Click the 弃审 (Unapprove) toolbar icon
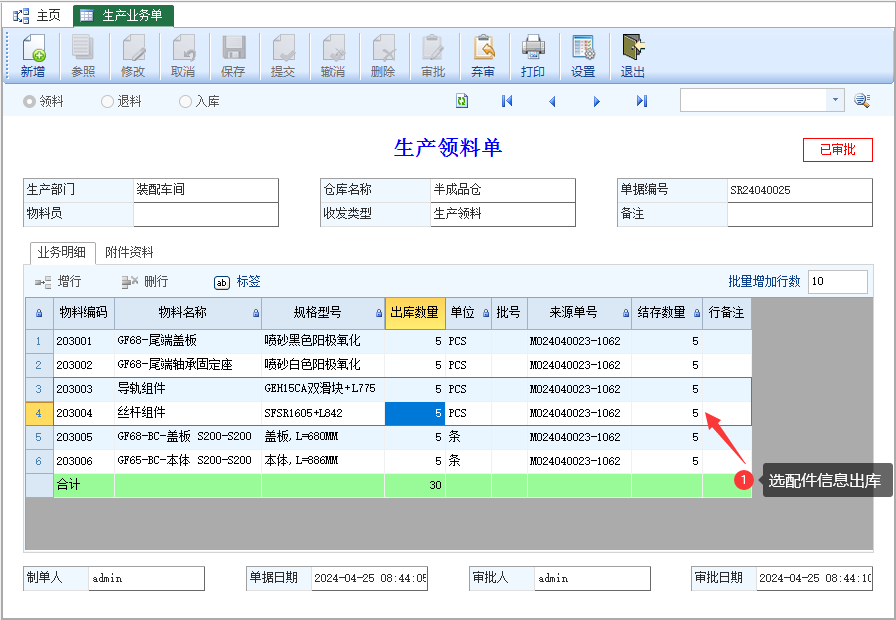This screenshot has width=896, height=620. click(483, 56)
